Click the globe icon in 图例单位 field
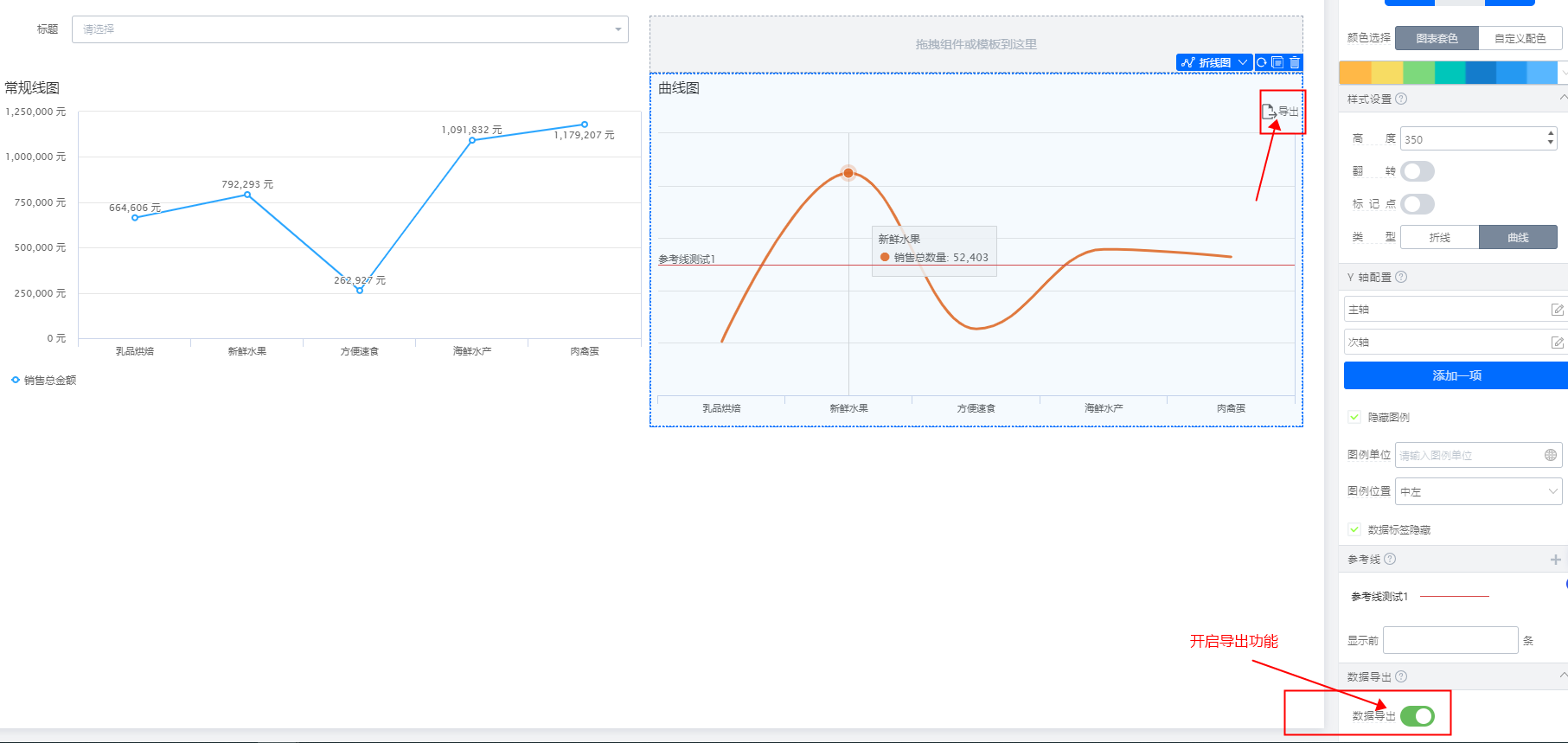Image resolution: width=1568 pixels, height=743 pixels. tap(1551, 455)
